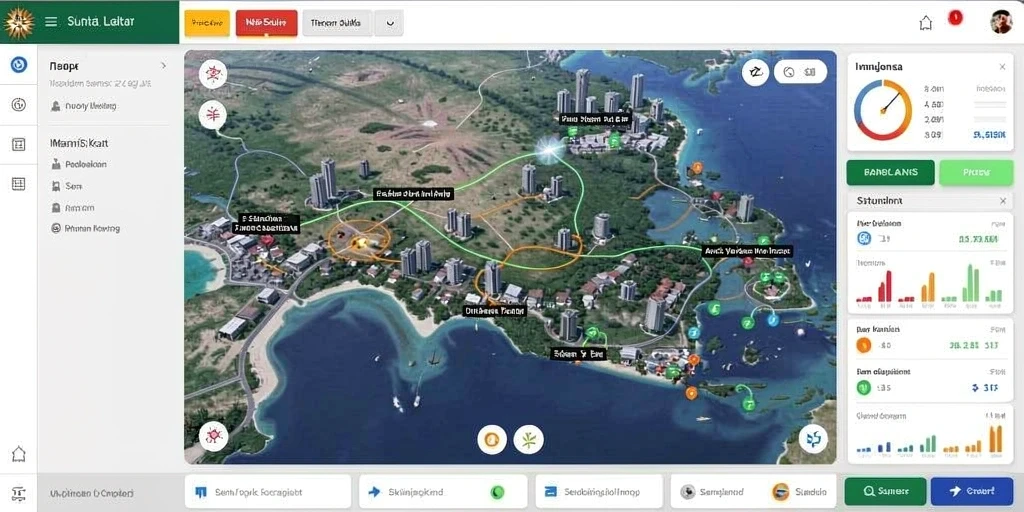Select the Nuory Meking sidebar row

click(x=84, y=106)
